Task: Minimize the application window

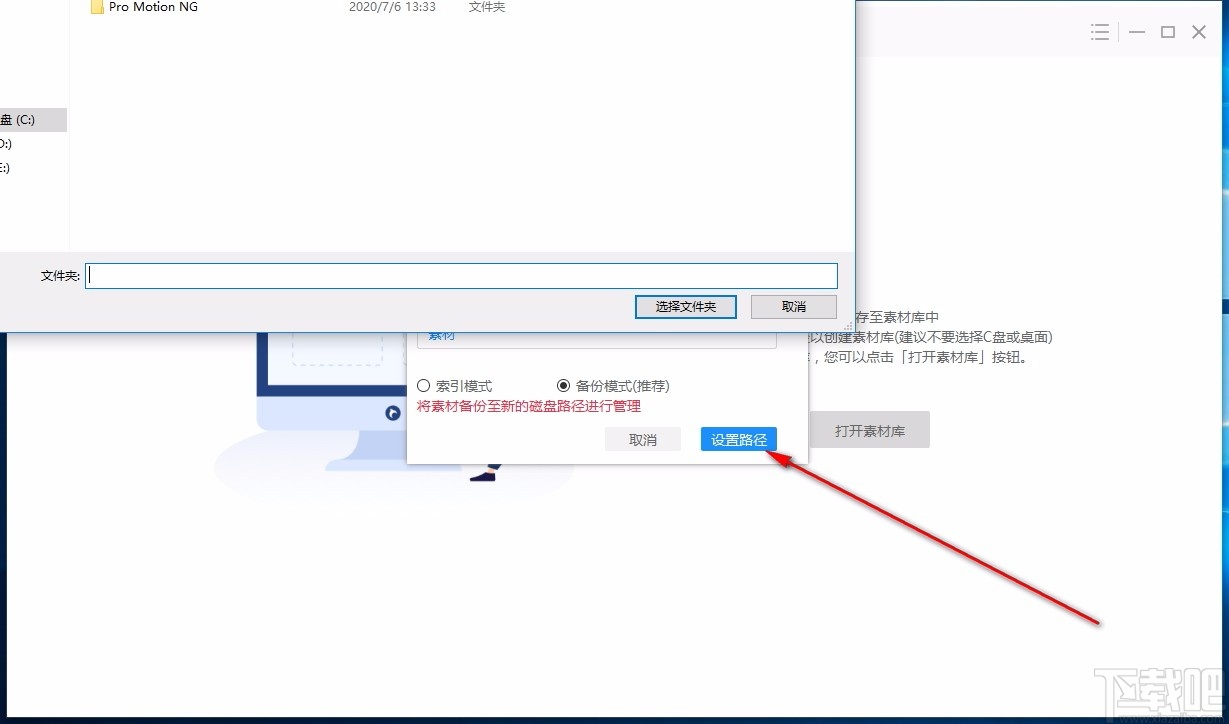Action: (1137, 31)
